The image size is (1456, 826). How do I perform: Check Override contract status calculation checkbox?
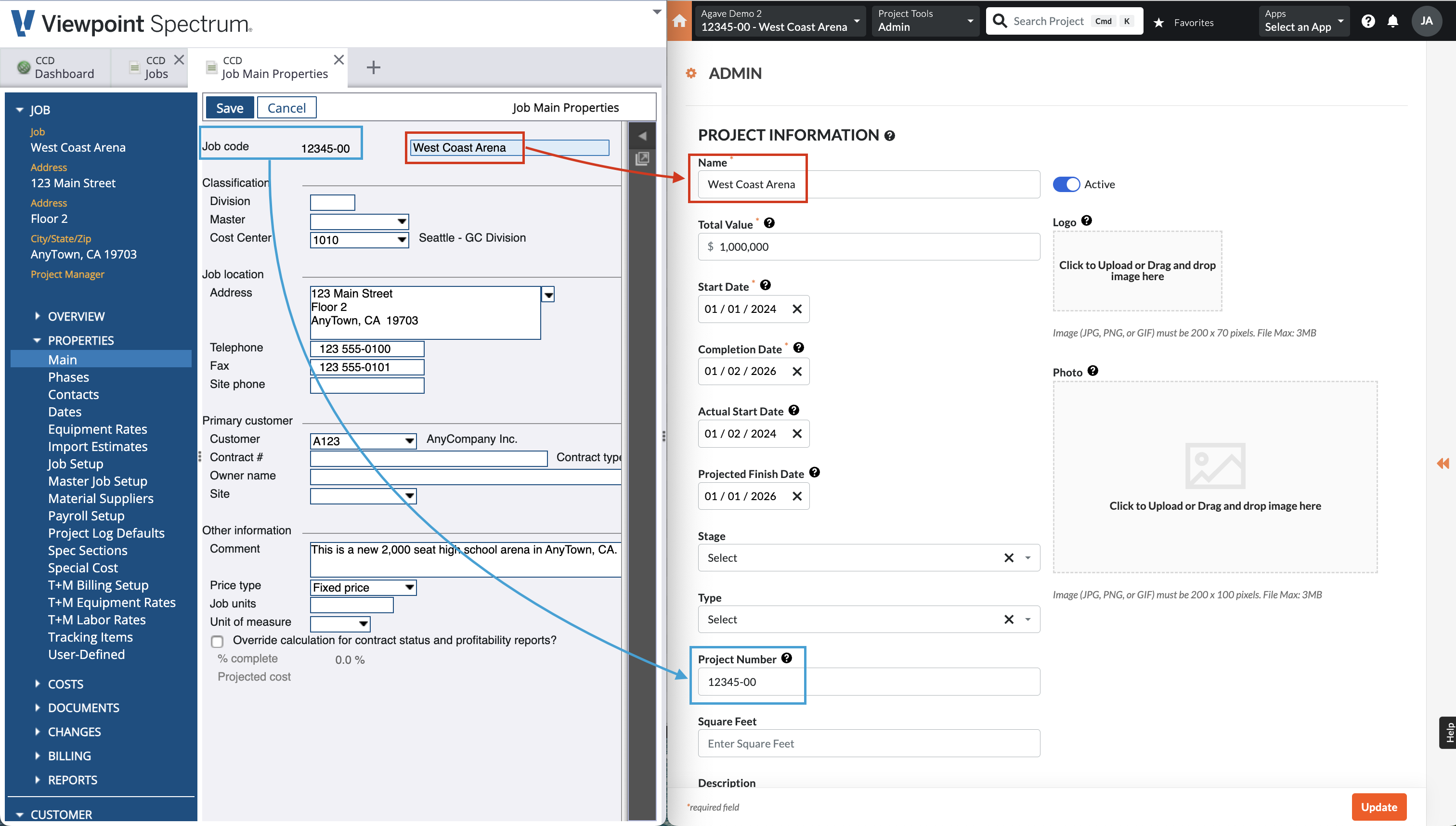click(216, 640)
